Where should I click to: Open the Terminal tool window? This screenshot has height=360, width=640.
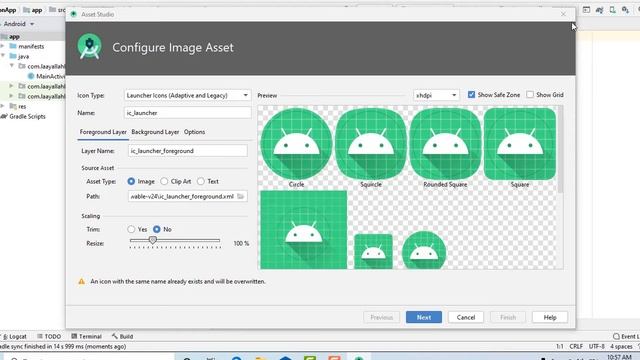[86, 336]
